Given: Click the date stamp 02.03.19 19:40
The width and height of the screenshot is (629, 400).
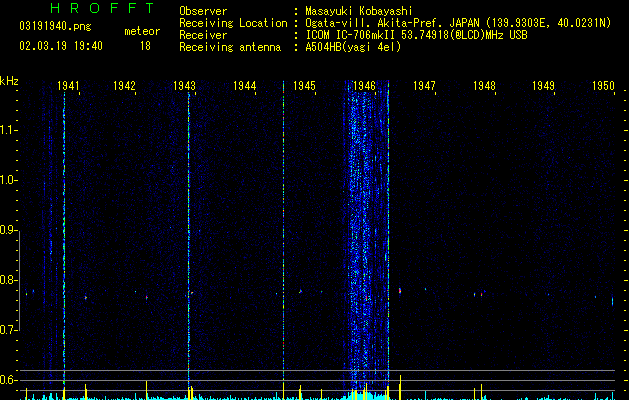Looking at the screenshot, I should click(61, 46).
